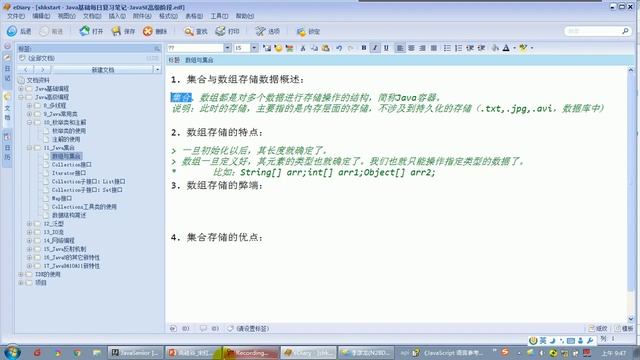Image resolution: width=640 pixels, height=360 pixels.
Task: Click the Search (查找) toolbar button
Action: click(x=196, y=31)
